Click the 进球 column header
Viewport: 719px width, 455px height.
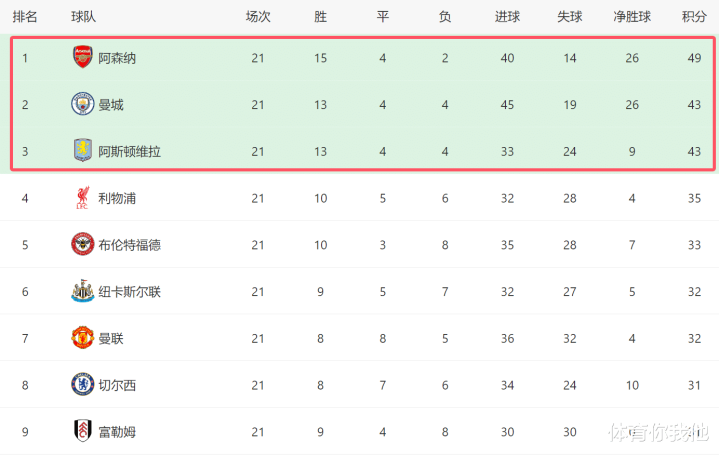click(x=507, y=16)
